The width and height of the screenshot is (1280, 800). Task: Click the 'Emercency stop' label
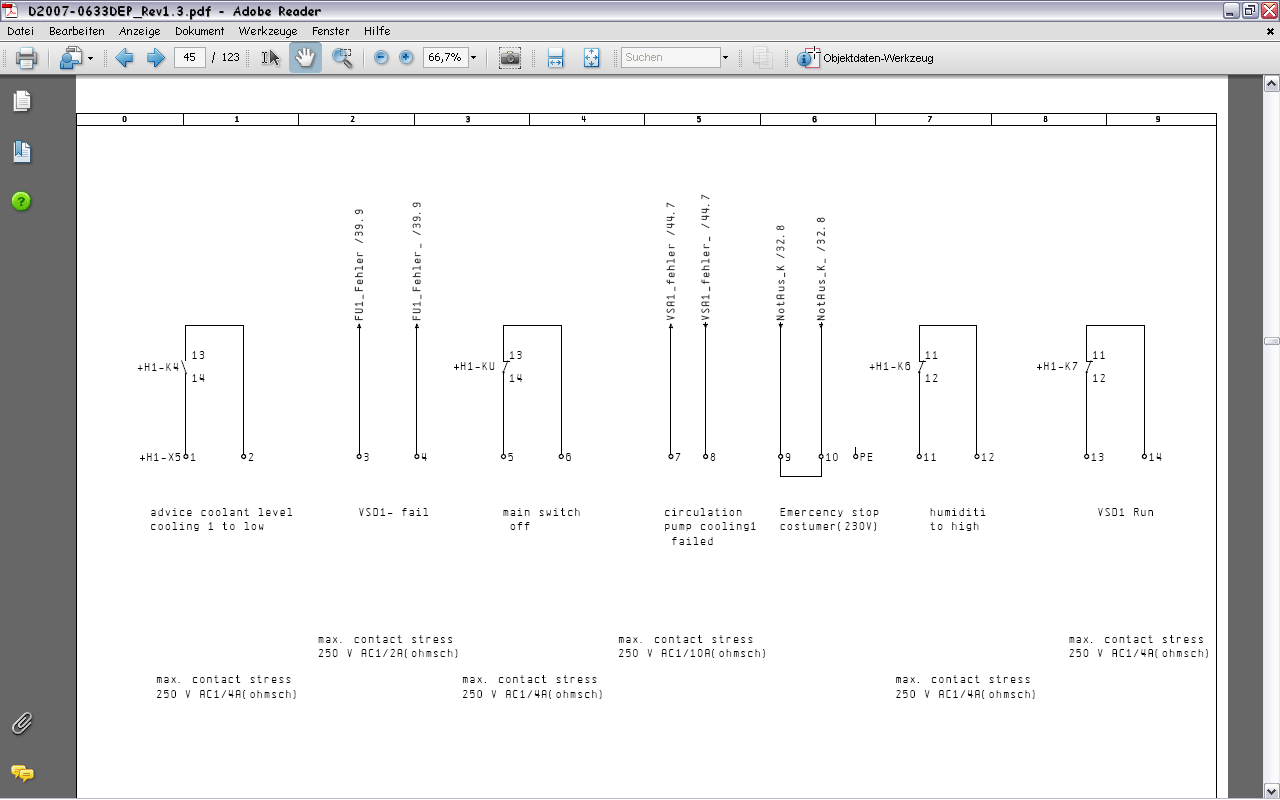(829, 512)
